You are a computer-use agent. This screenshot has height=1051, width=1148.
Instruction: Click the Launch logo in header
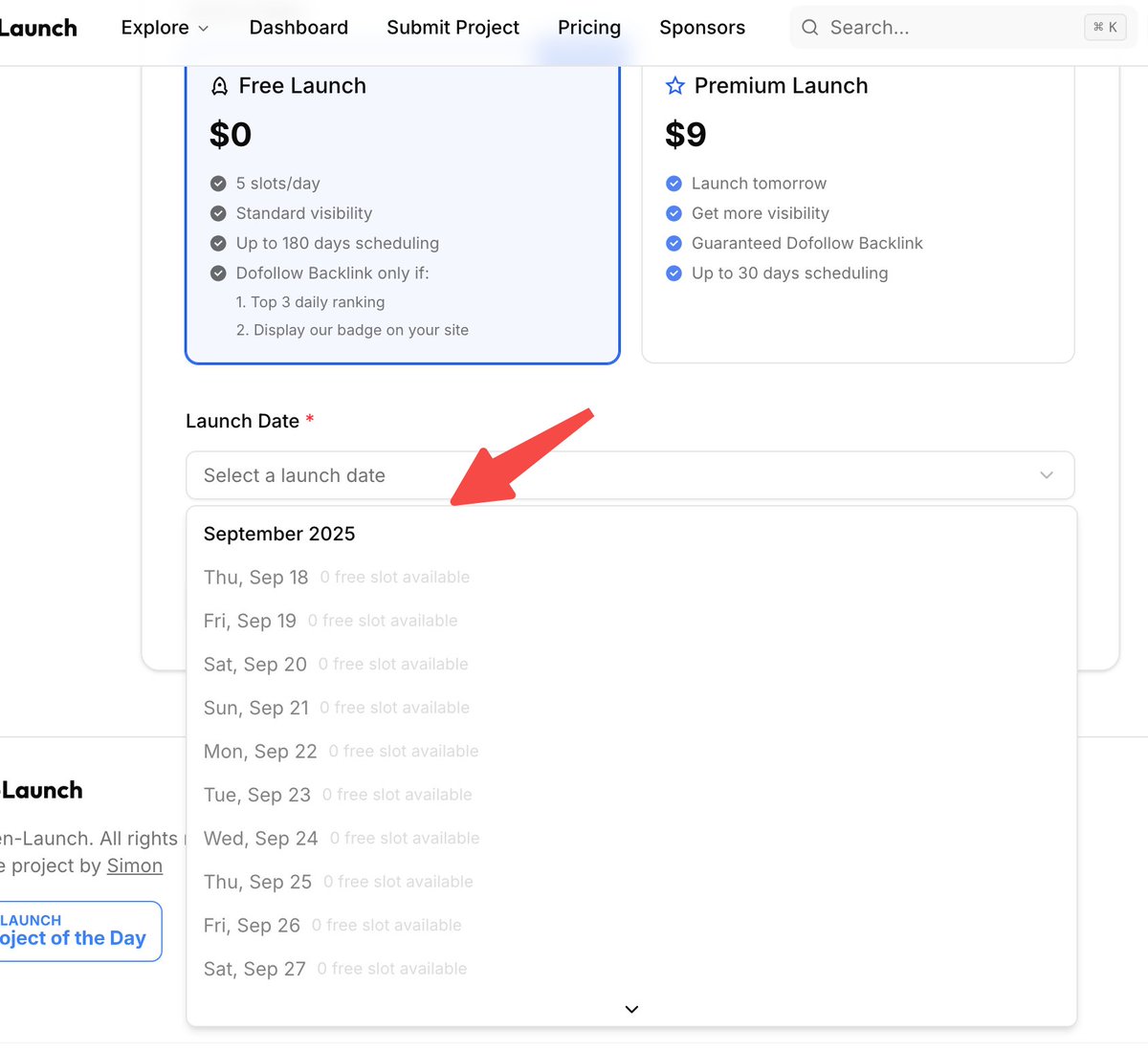click(x=38, y=28)
